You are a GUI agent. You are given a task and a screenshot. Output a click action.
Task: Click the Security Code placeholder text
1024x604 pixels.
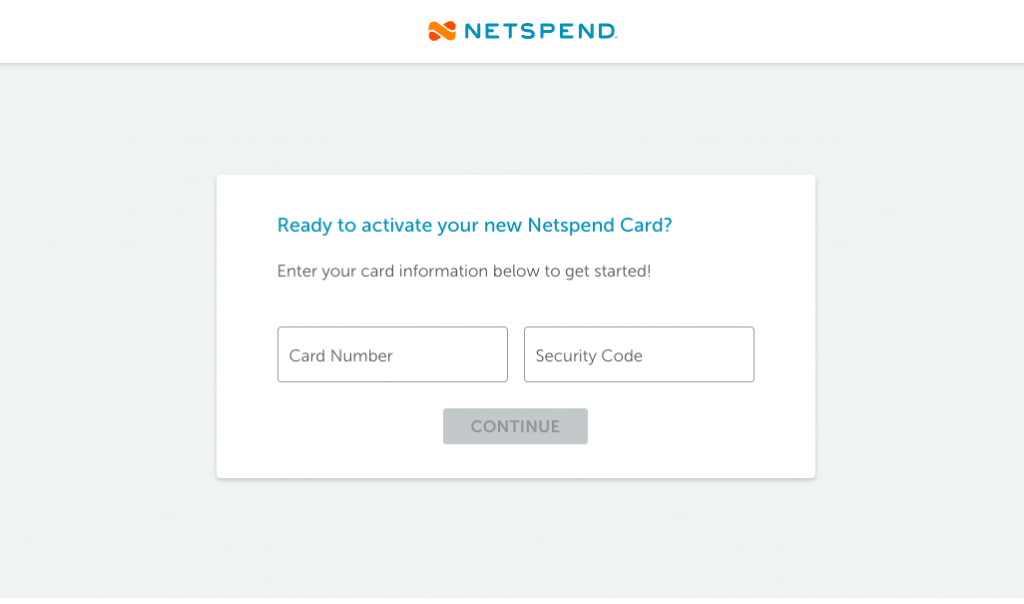pyautogui.click(x=588, y=355)
